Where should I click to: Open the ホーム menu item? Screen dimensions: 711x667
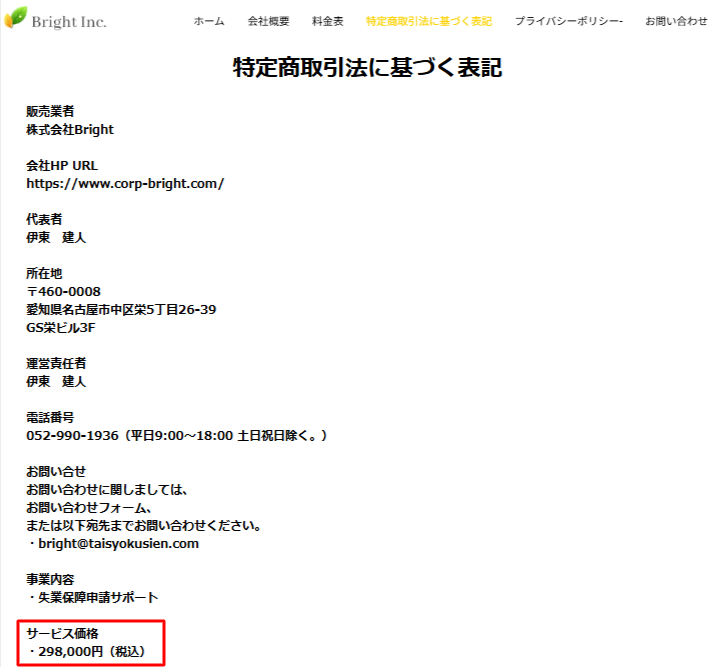(209, 21)
